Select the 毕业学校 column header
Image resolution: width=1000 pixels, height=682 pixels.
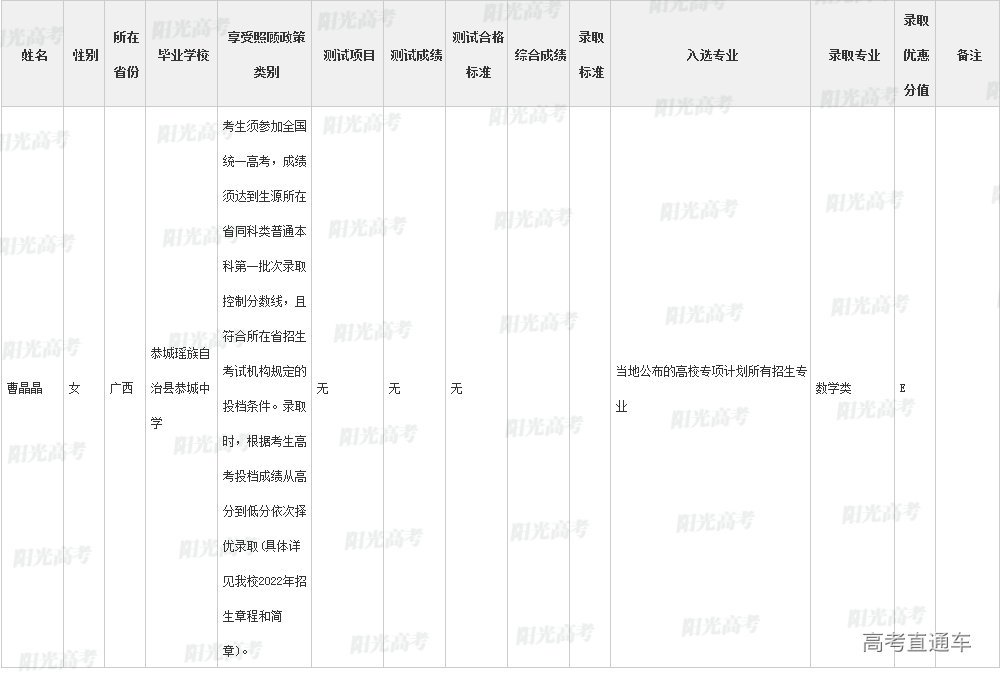tap(183, 55)
